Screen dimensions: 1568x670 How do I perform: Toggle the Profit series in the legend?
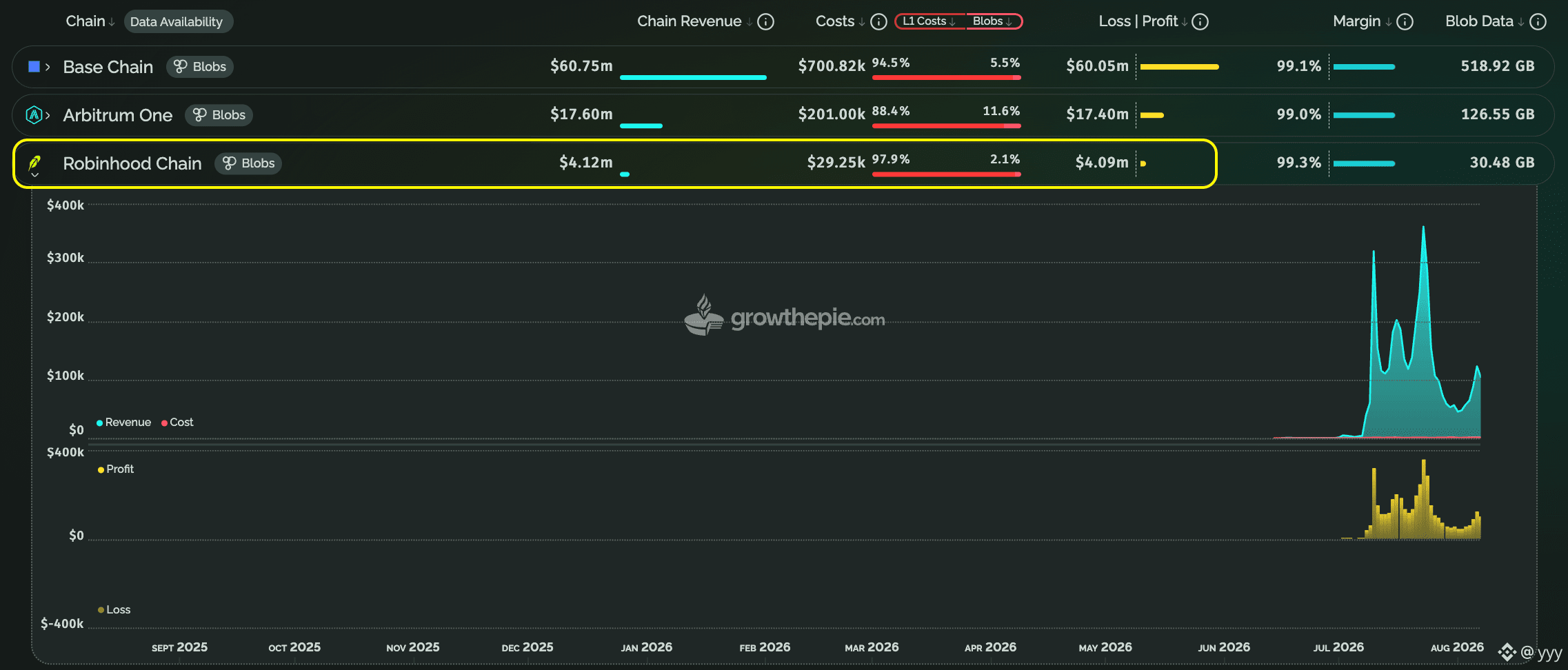[x=116, y=469]
